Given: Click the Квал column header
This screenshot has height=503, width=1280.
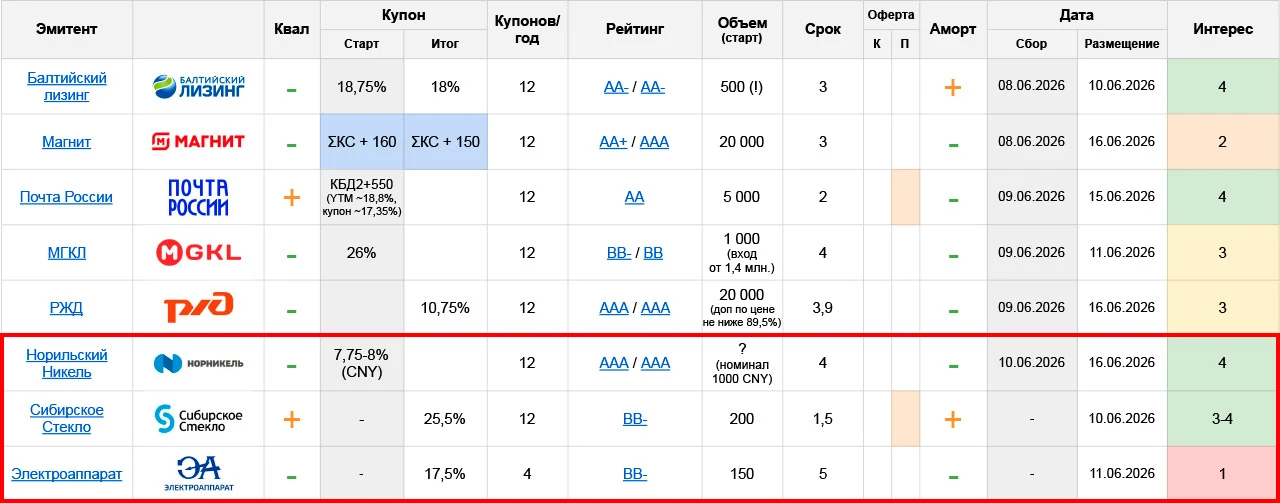Looking at the screenshot, I should tap(291, 29).
